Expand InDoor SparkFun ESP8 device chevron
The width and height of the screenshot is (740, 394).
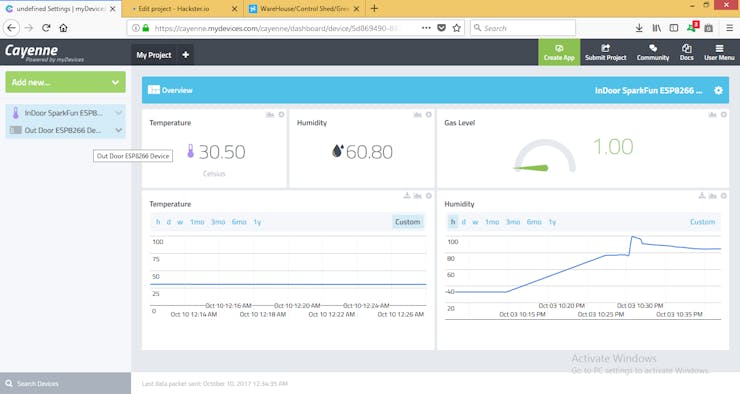118,113
